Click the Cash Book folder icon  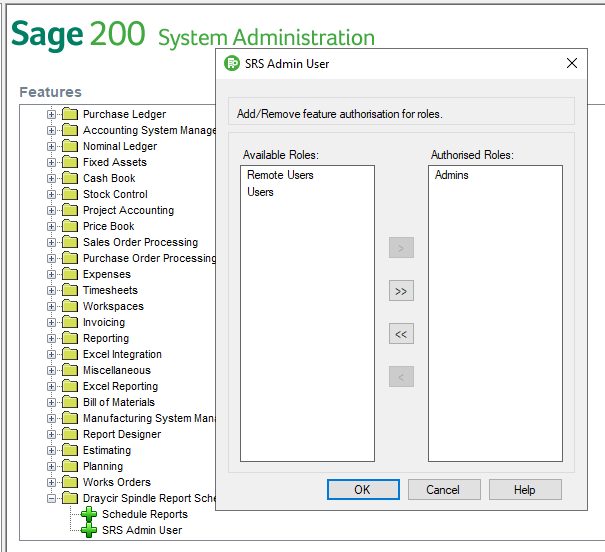[70, 178]
